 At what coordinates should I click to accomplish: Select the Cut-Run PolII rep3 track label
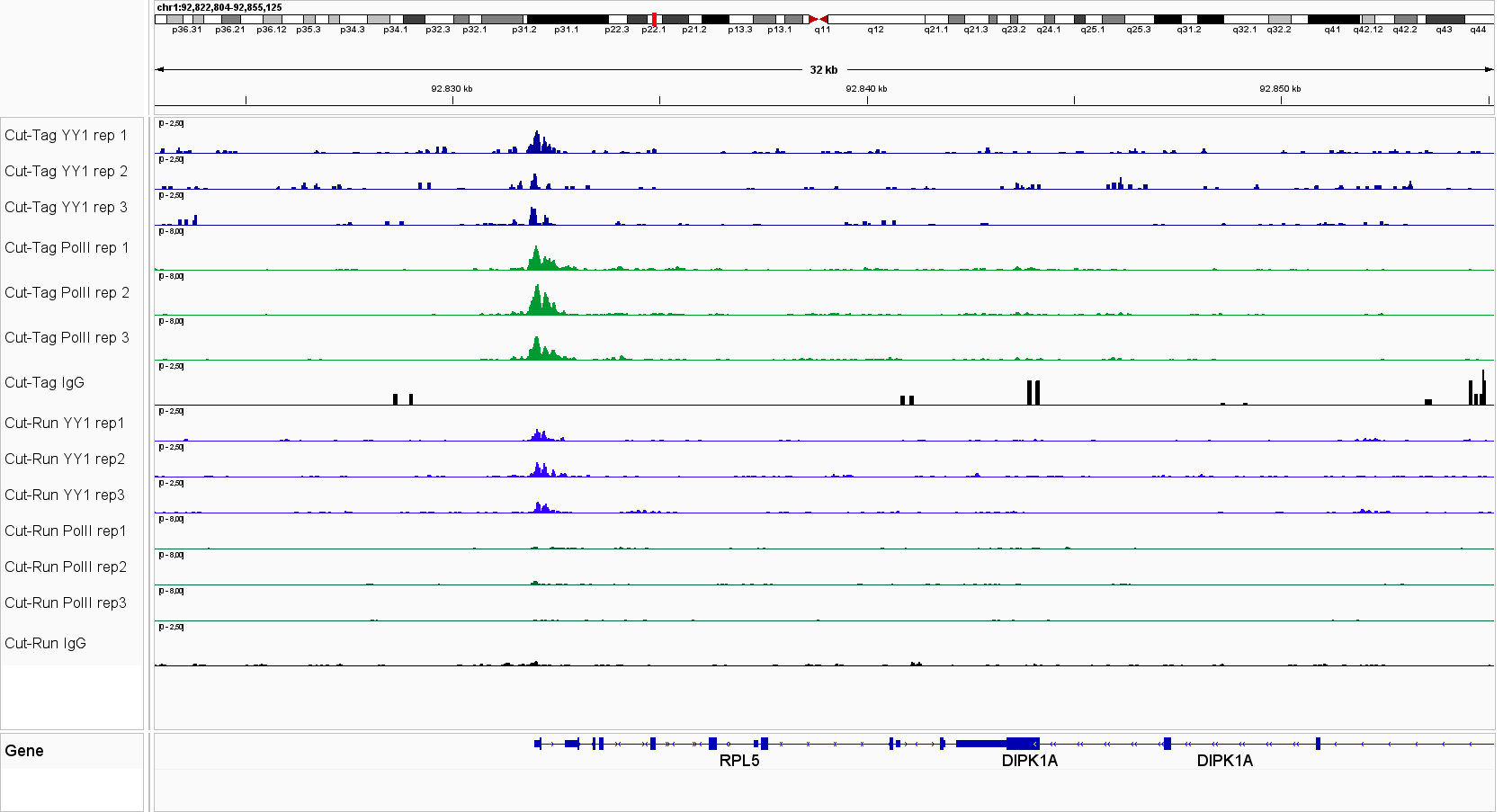pyautogui.click(x=66, y=603)
